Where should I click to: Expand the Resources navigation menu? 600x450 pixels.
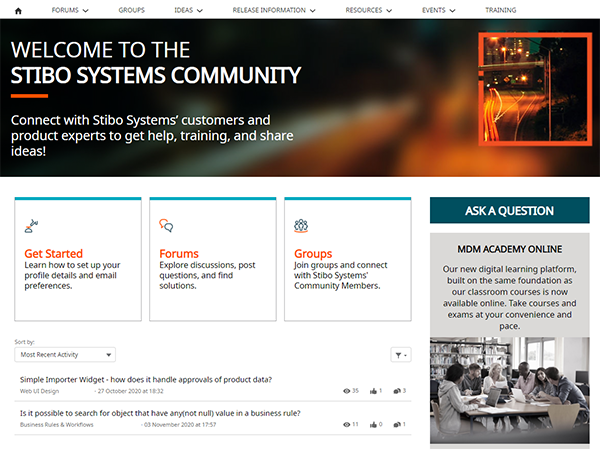click(368, 10)
